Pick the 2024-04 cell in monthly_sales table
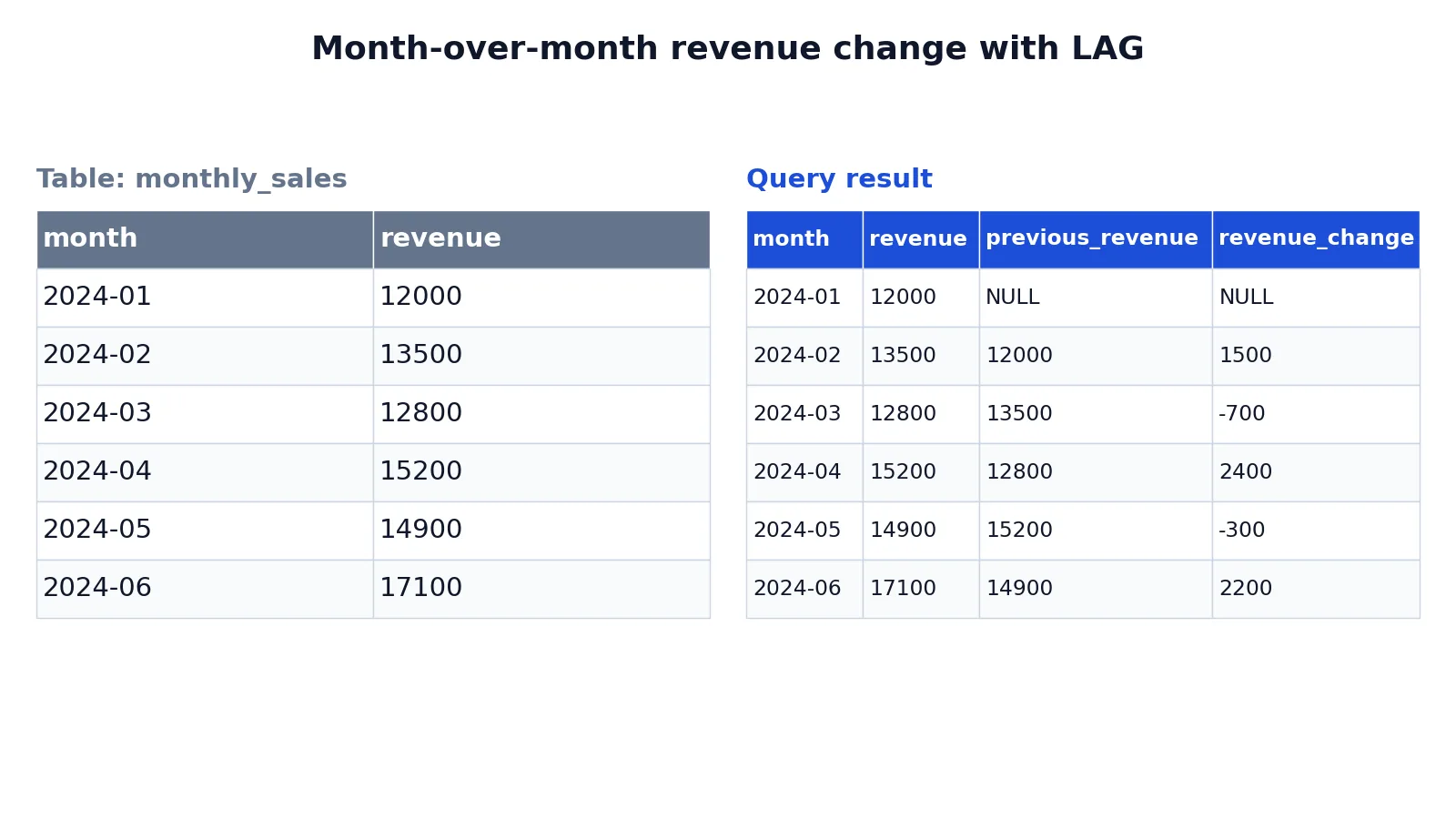 click(x=205, y=472)
